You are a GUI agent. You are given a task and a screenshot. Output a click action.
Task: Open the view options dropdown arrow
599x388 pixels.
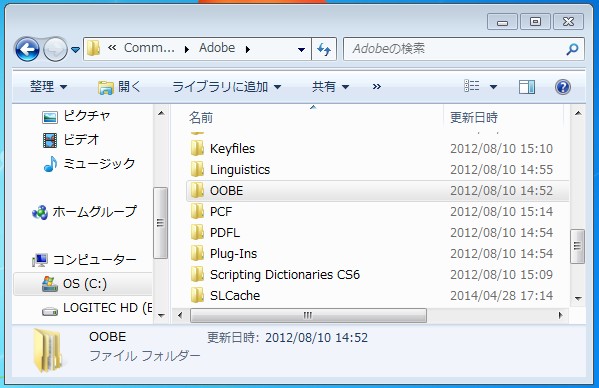493,87
